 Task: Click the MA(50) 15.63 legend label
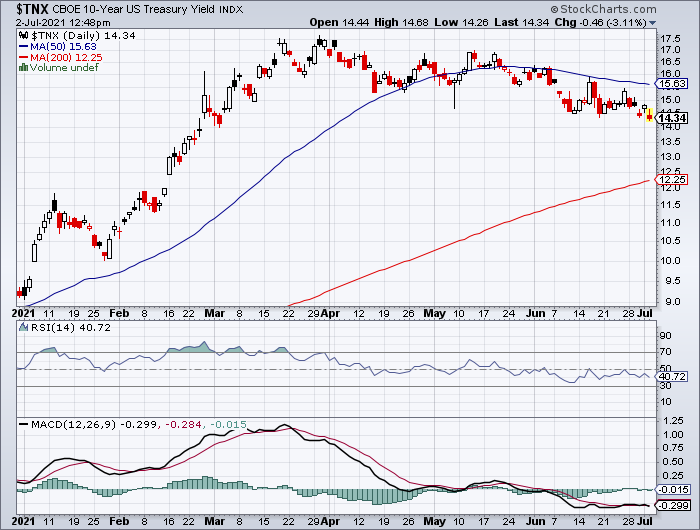click(x=63, y=46)
